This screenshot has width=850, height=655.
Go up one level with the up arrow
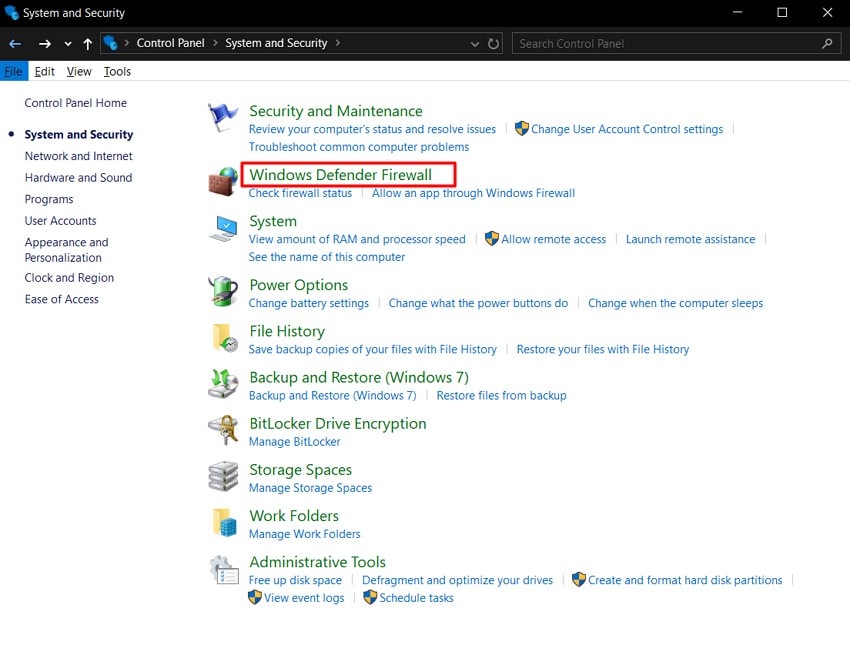[x=88, y=43]
